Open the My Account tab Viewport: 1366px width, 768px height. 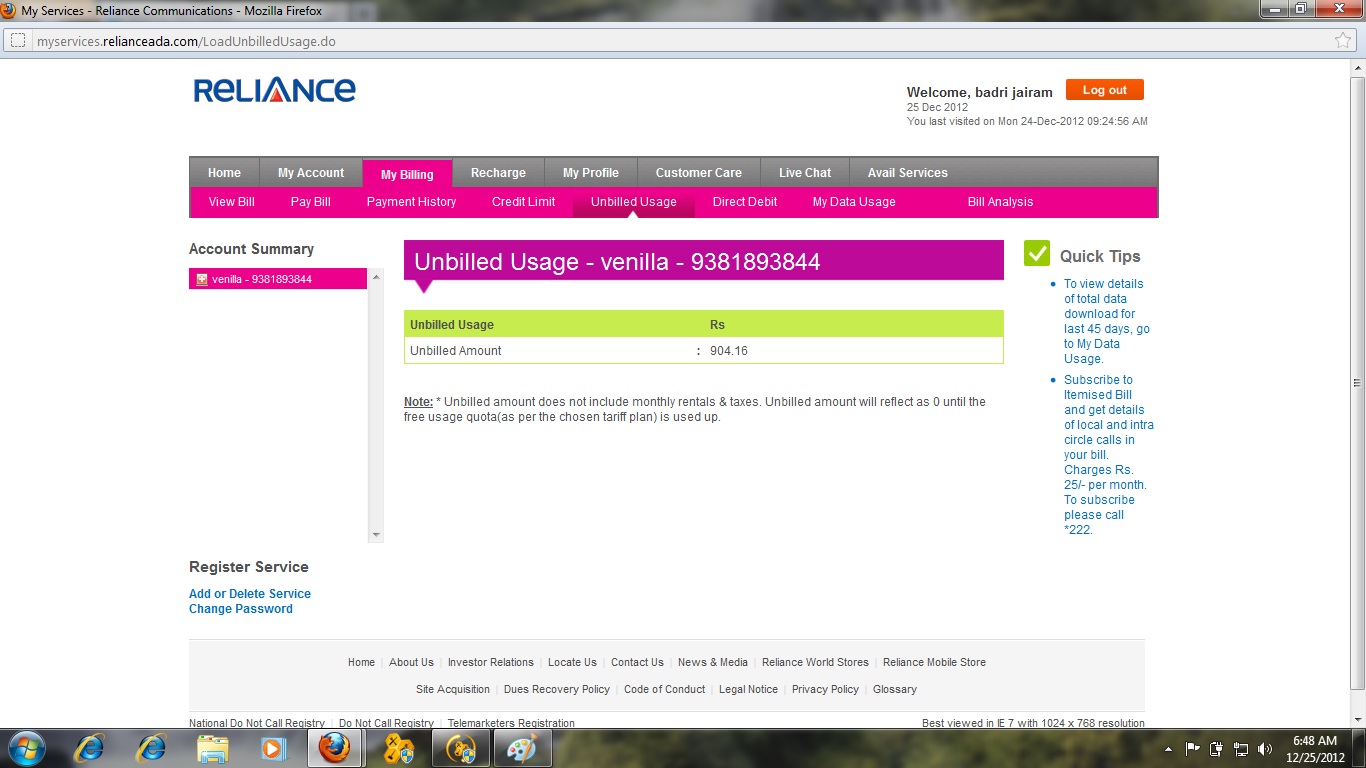click(x=311, y=173)
